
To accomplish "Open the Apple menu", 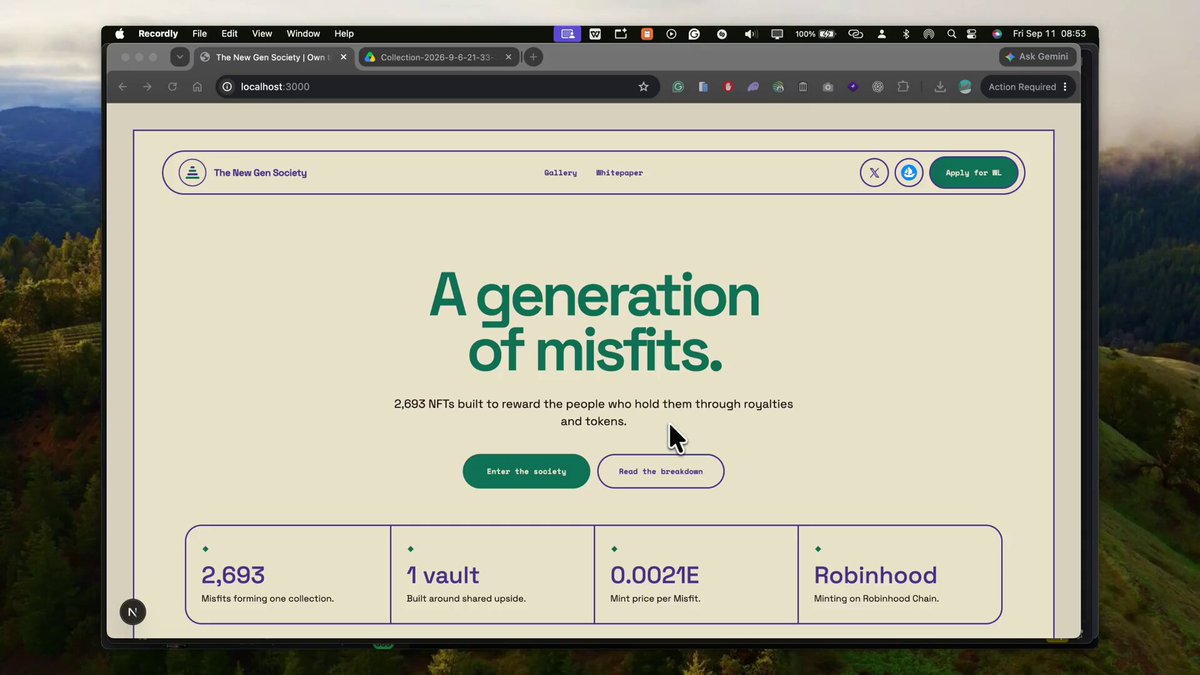I will 120,34.
